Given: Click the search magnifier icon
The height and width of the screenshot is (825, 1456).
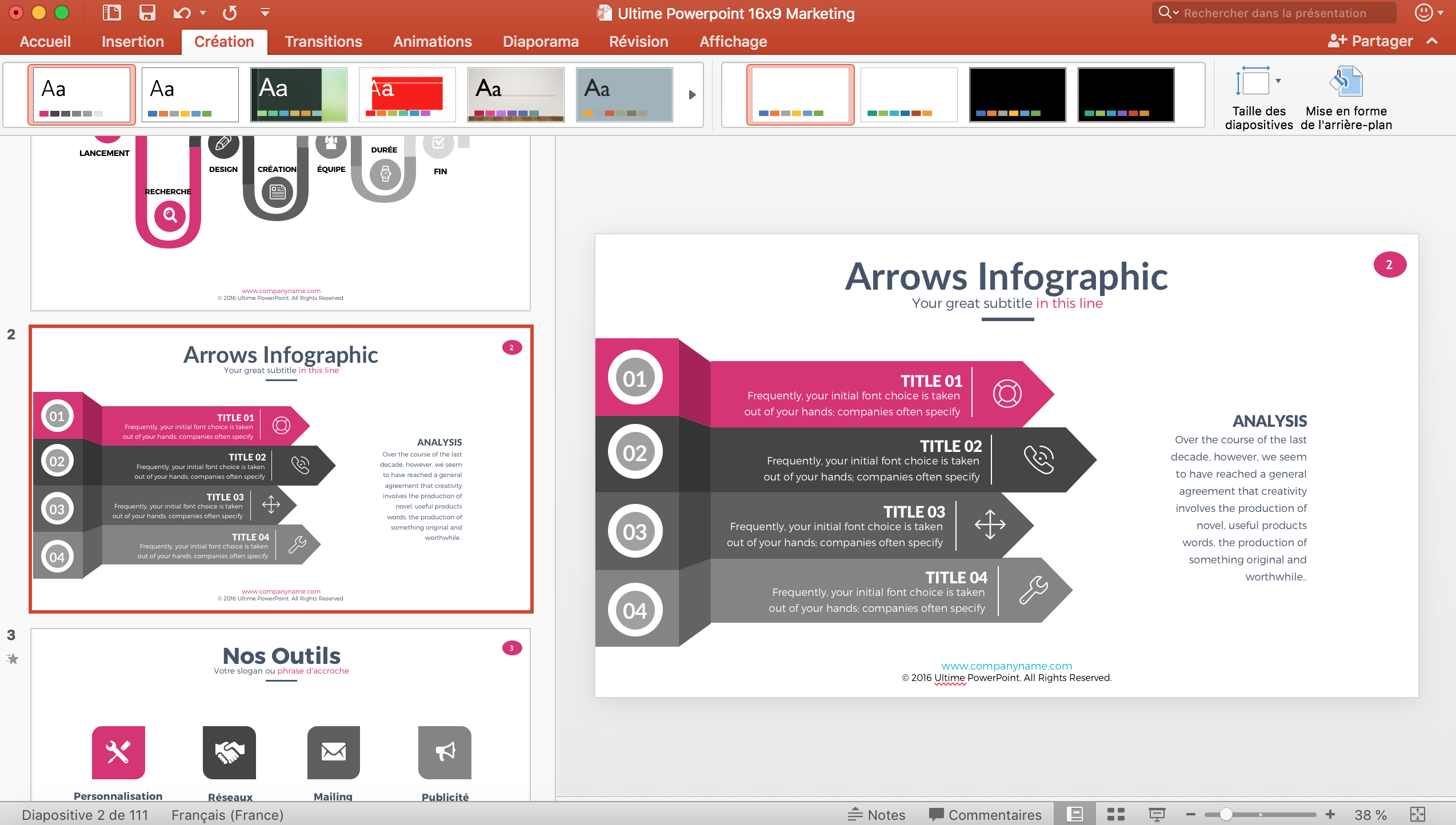Looking at the screenshot, I should click(x=1165, y=12).
